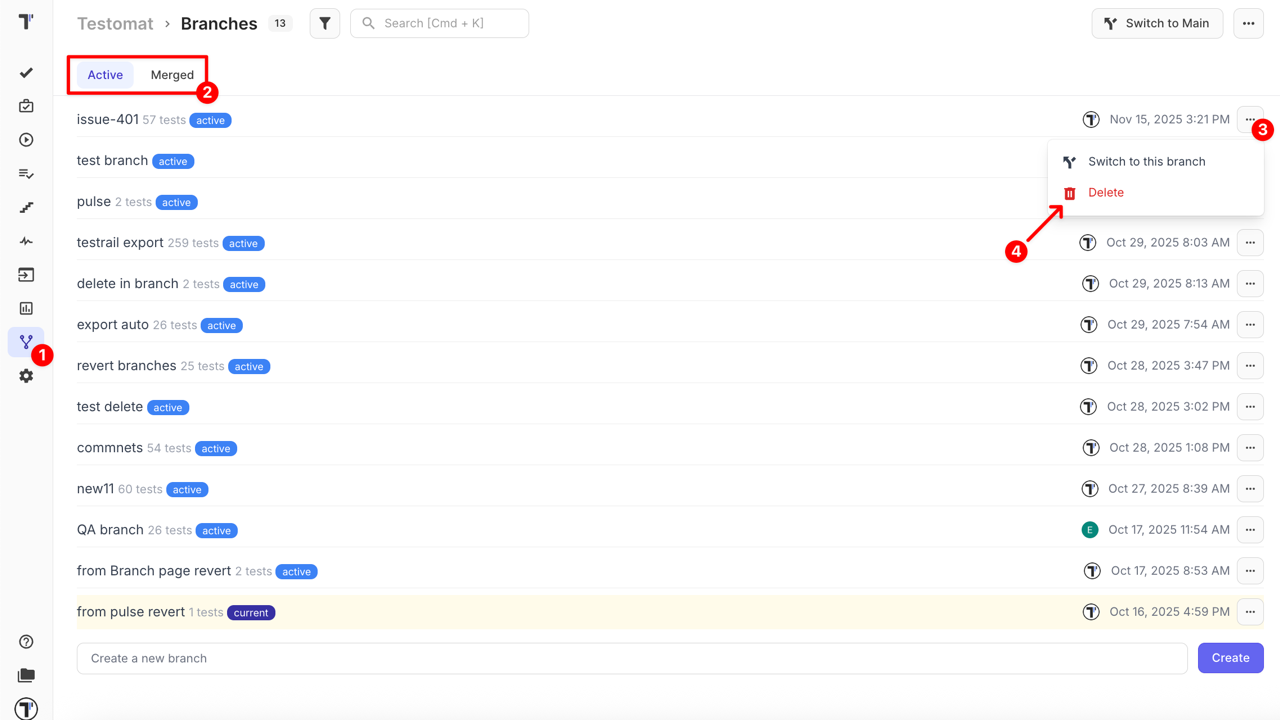This screenshot has width=1280, height=720.
Task: Open the Imports icon in sidebar
Action: (x=26, y=275)
